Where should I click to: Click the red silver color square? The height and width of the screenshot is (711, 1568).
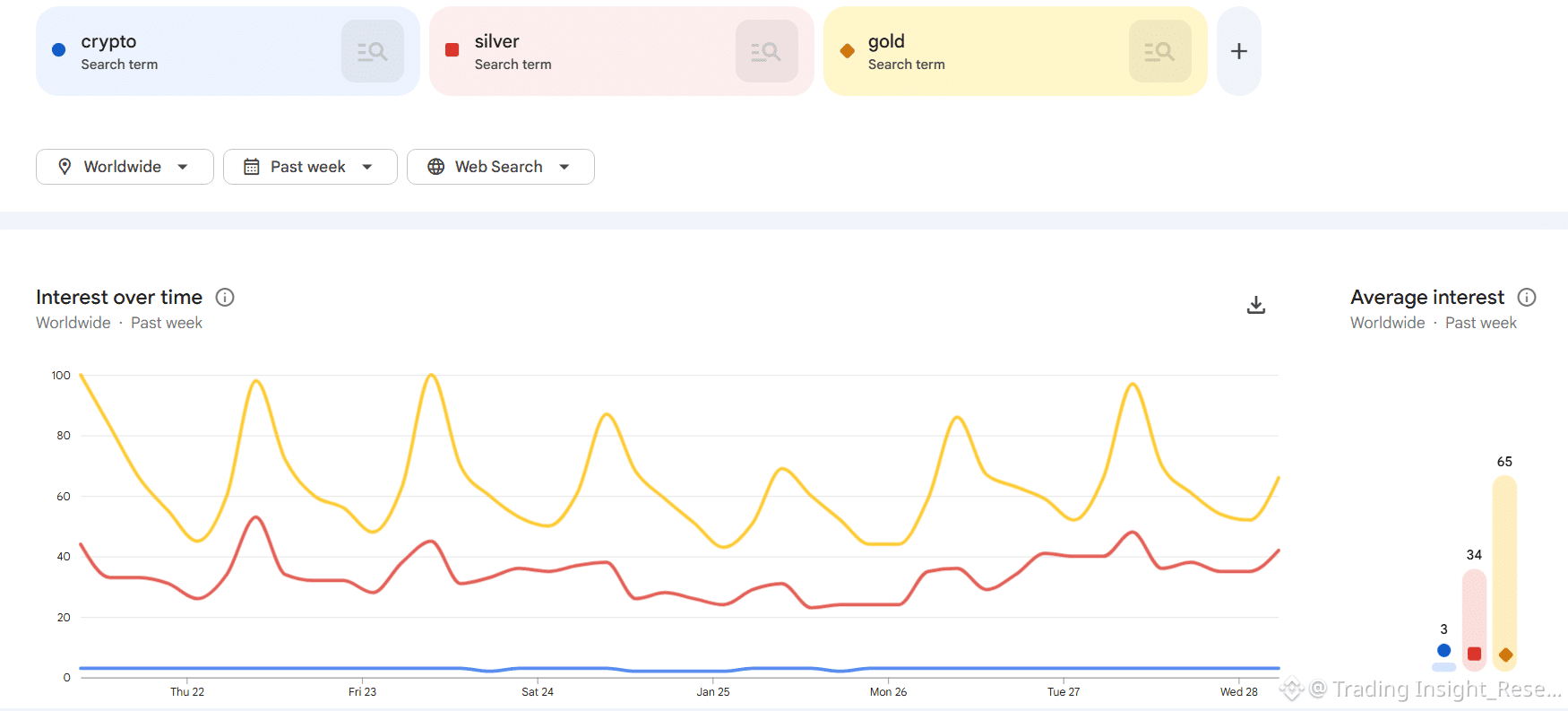pos(452,50)
